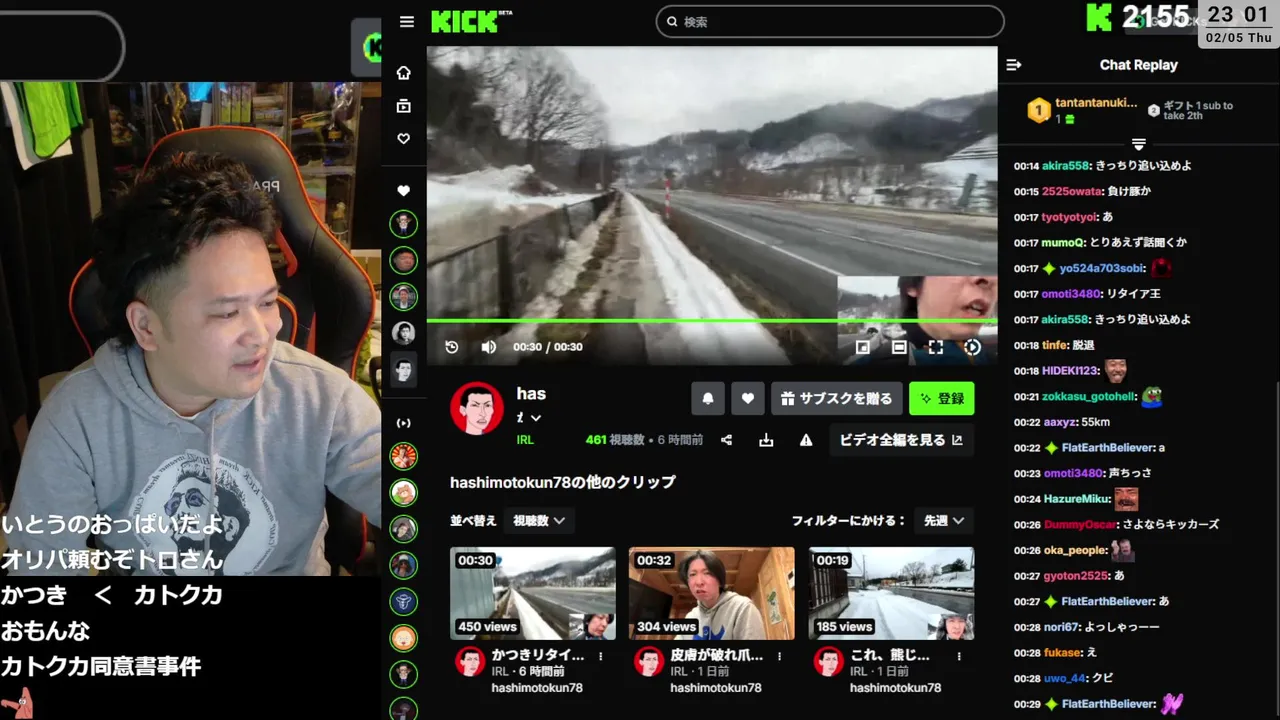Click the サブスクを贈る gift button

(x=837, y=398)
